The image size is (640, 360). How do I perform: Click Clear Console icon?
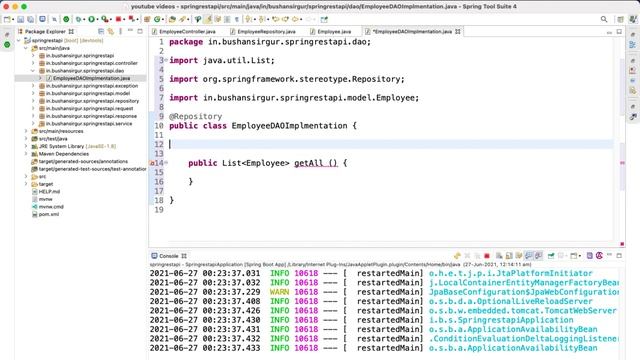tap(499, 256)
